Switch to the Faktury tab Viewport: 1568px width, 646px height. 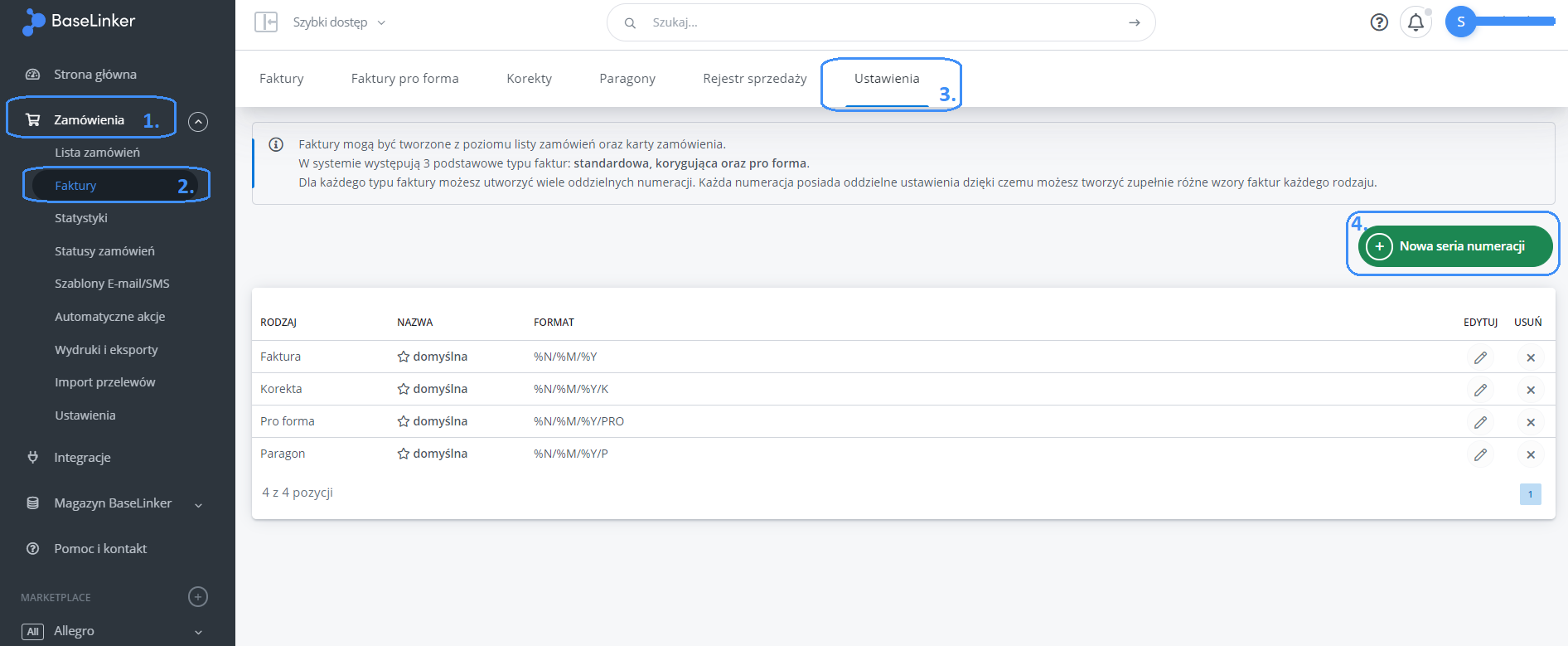(x=282, y=79)
